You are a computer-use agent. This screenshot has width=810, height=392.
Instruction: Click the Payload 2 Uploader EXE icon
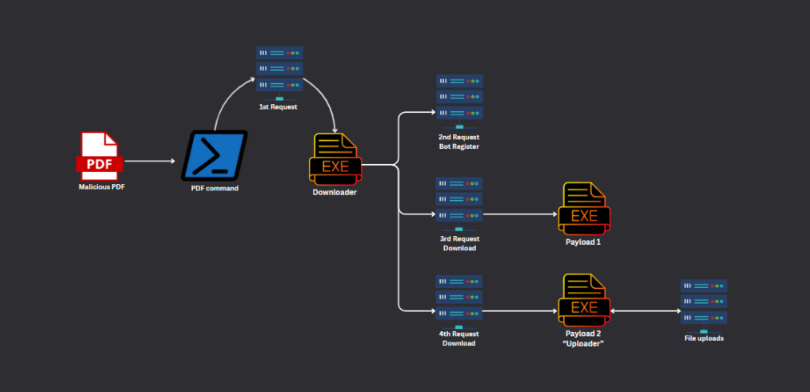point(584,301)
